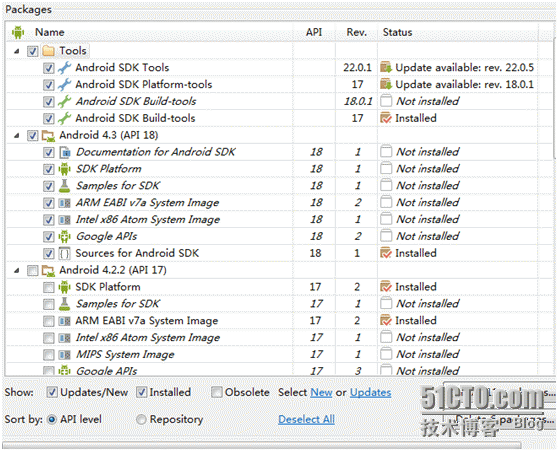Viewport: 558px width, 451px height.
Task: Click the Android 4.2.2 (API 17) folder icon
Action: [48, 271]
